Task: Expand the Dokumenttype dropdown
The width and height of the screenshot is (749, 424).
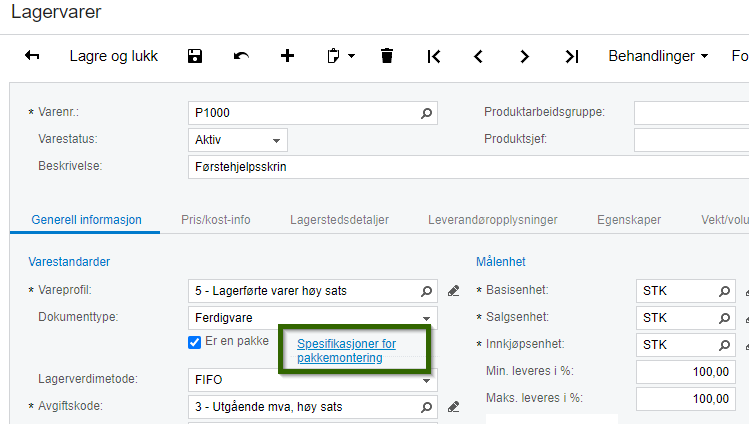Action: 427,319
